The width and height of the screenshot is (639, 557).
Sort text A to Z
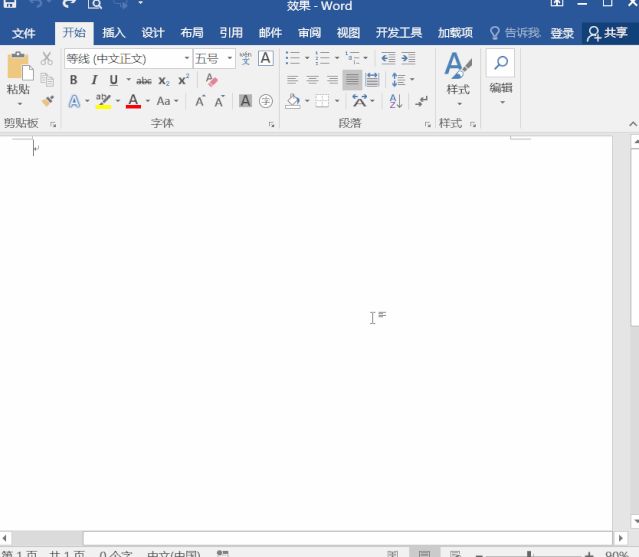pyautogui.click(x=396, y=101)
